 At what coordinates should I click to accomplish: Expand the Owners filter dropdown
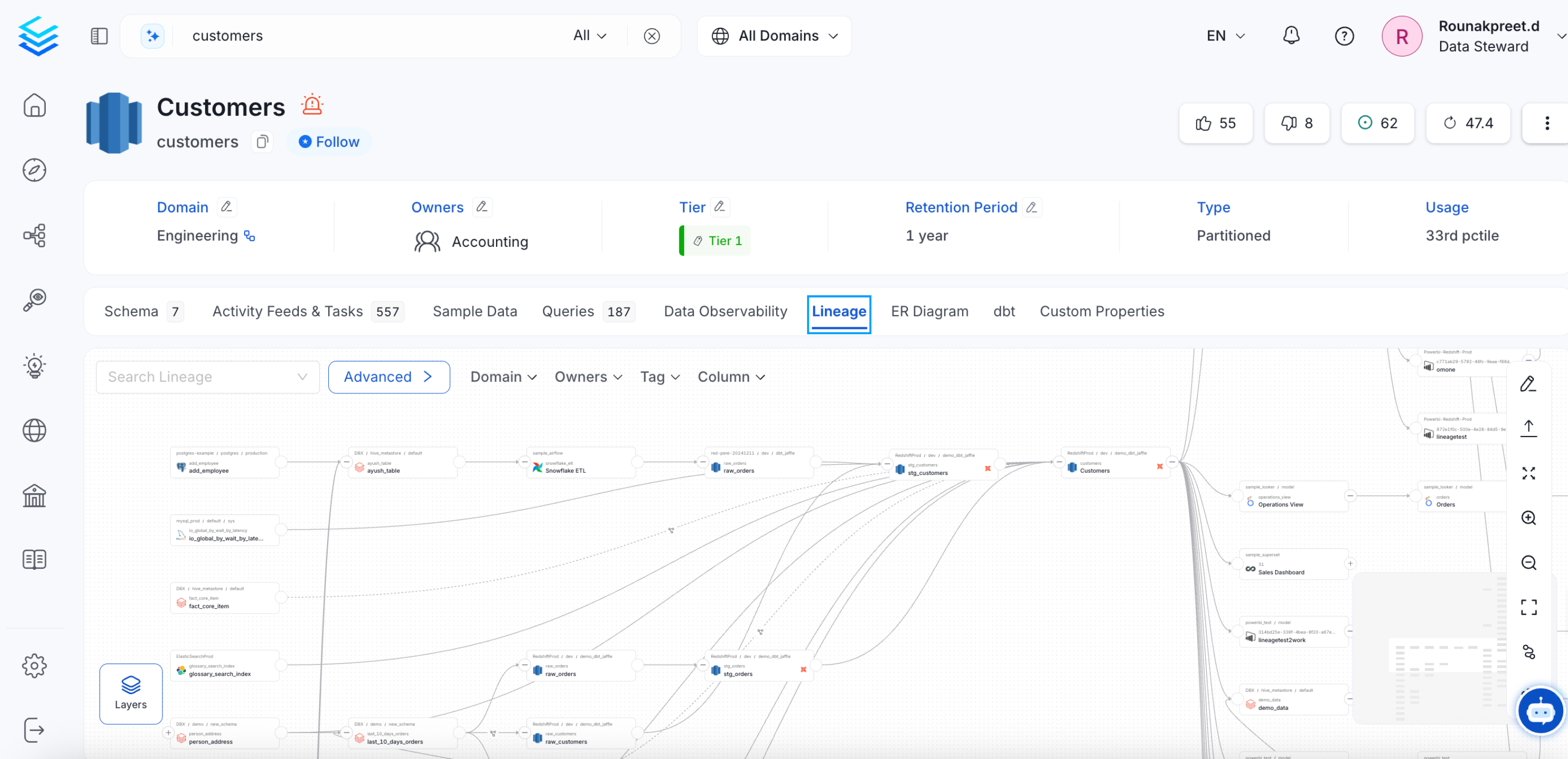[587, 376]
